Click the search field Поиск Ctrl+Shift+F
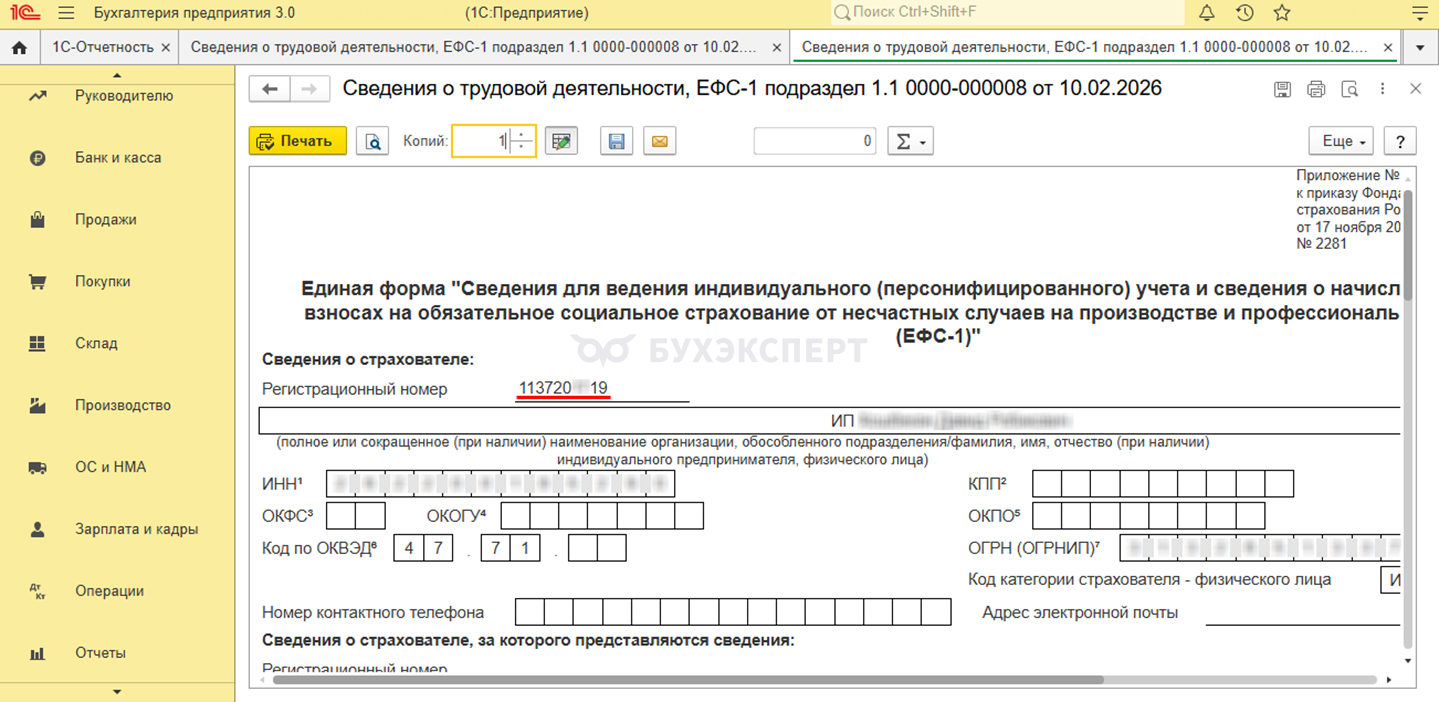The width and height of the screenshot is (1439, 702). (x=1005, y=13)
